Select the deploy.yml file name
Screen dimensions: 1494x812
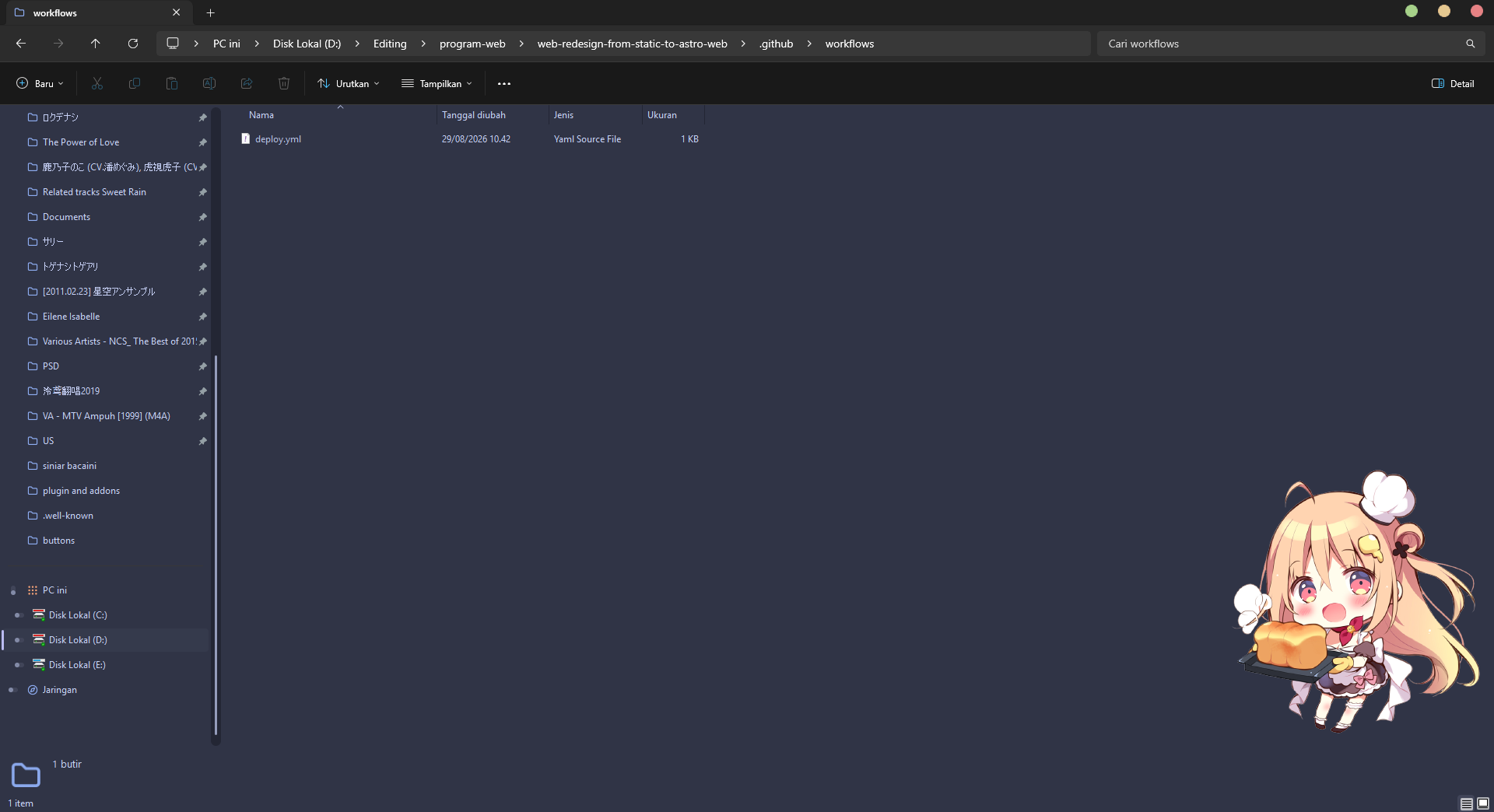pos(278,139)
